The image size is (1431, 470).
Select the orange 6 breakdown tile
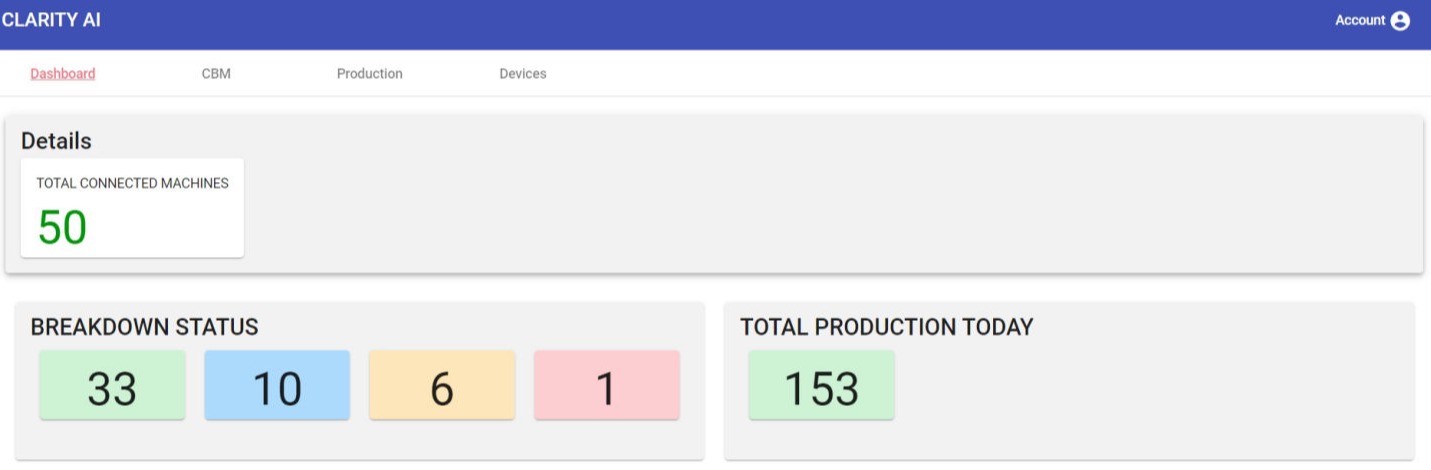pyautogui.click(x=442, y=385)
